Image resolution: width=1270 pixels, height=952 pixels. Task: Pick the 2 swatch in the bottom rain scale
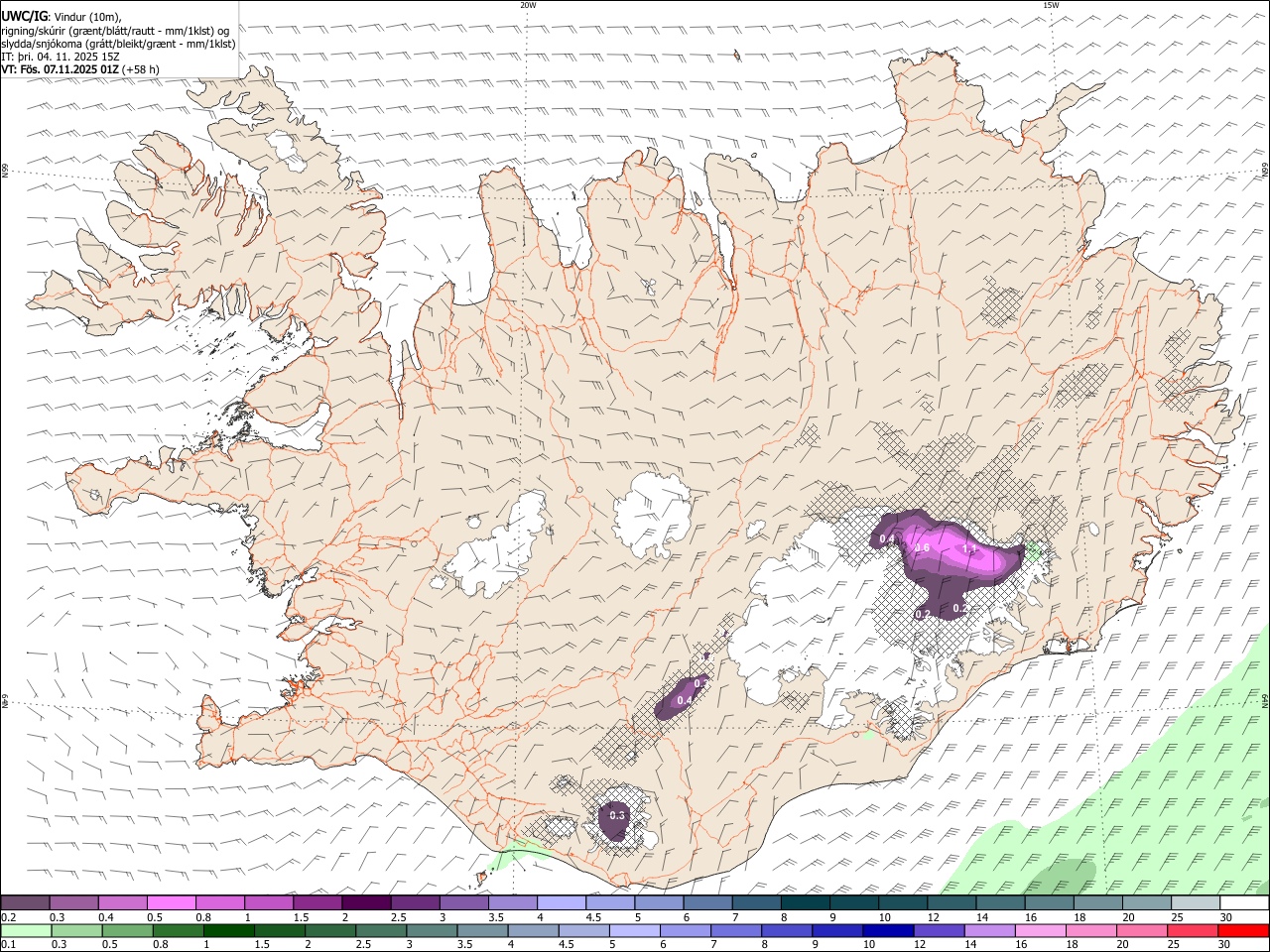click(x=329, y=931)
